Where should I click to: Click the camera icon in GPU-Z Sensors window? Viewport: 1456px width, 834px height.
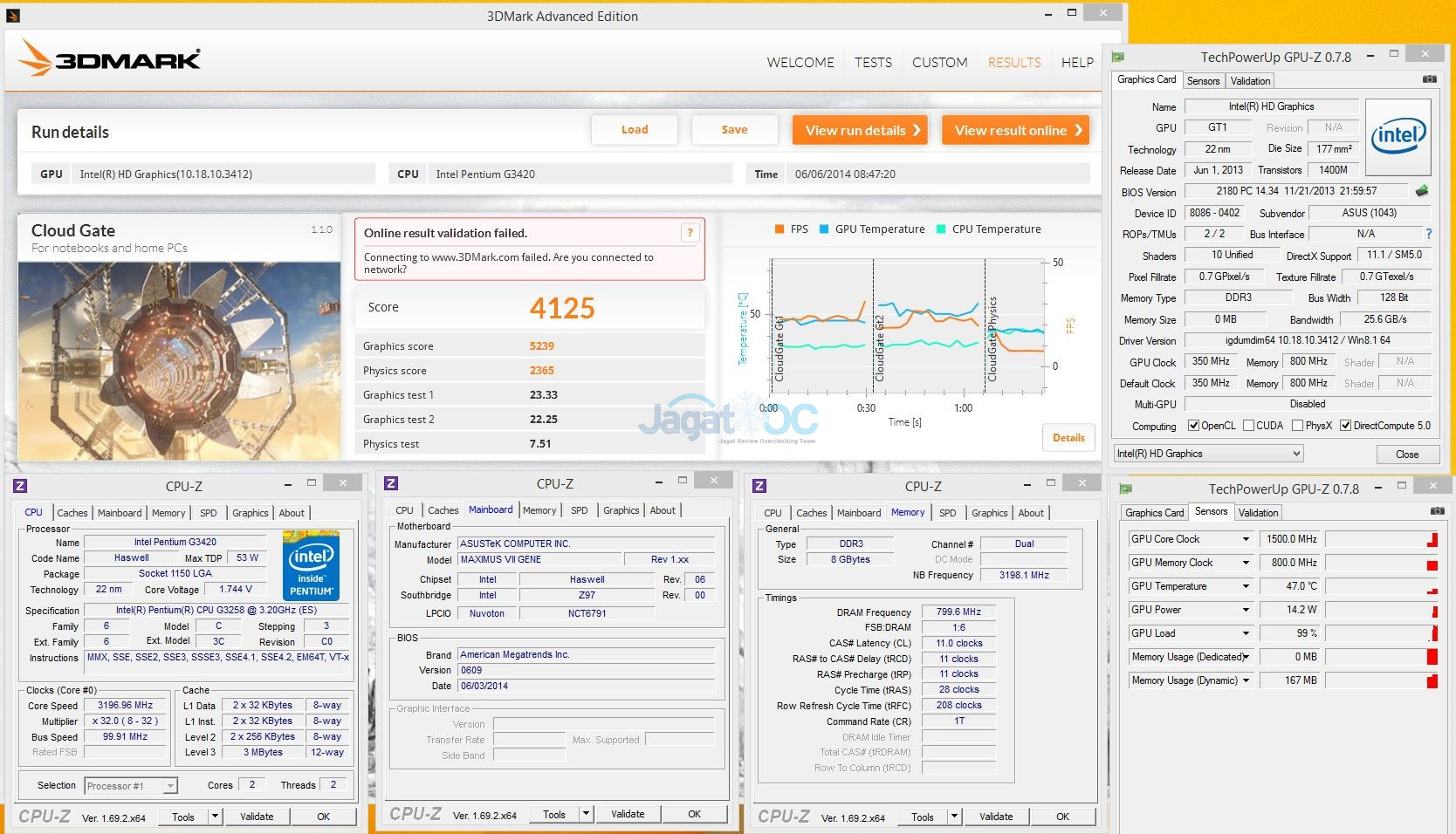(x=1436, y=511)
